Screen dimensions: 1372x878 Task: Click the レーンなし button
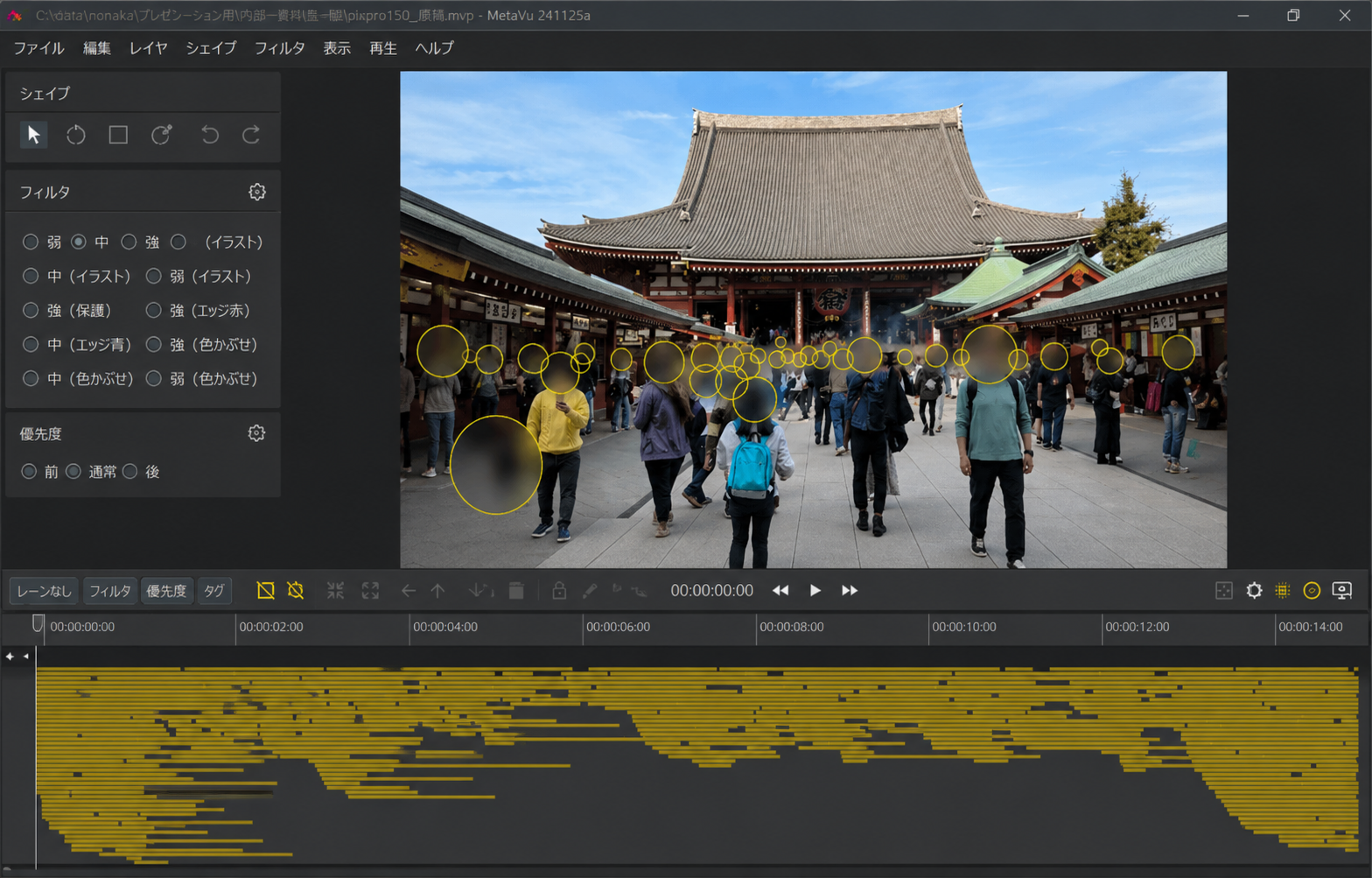[44, 591]
